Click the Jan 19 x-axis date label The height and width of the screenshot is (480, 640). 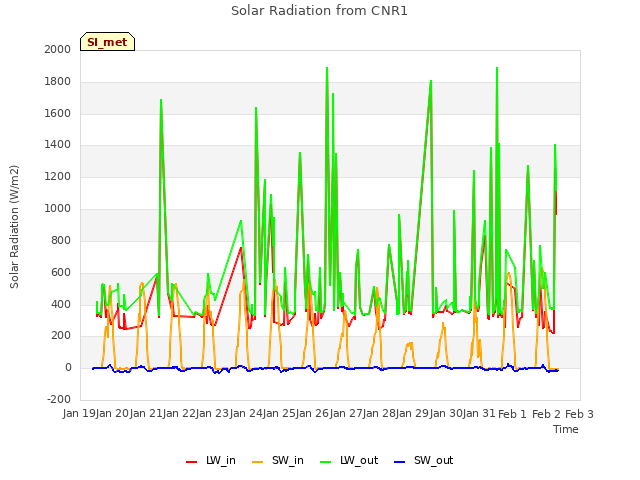coord(79,413)
